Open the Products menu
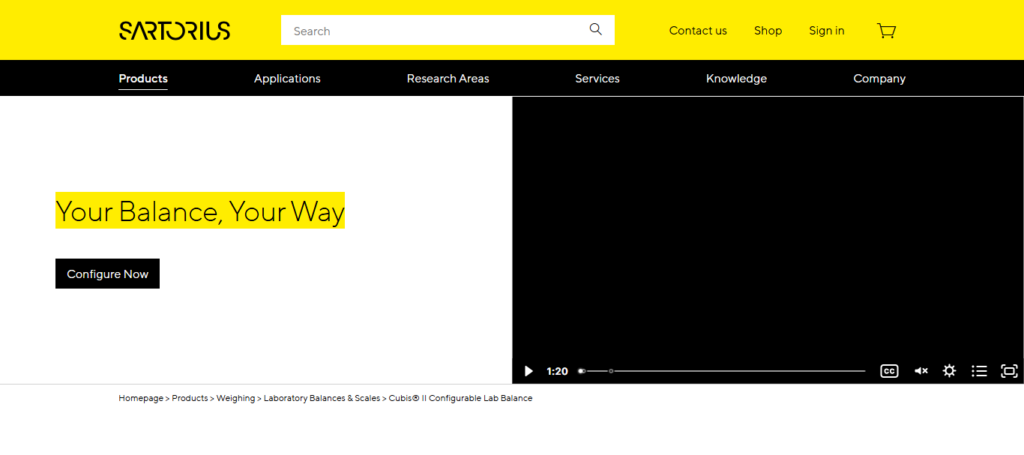 pyautogui.click(x=143, y=78)
